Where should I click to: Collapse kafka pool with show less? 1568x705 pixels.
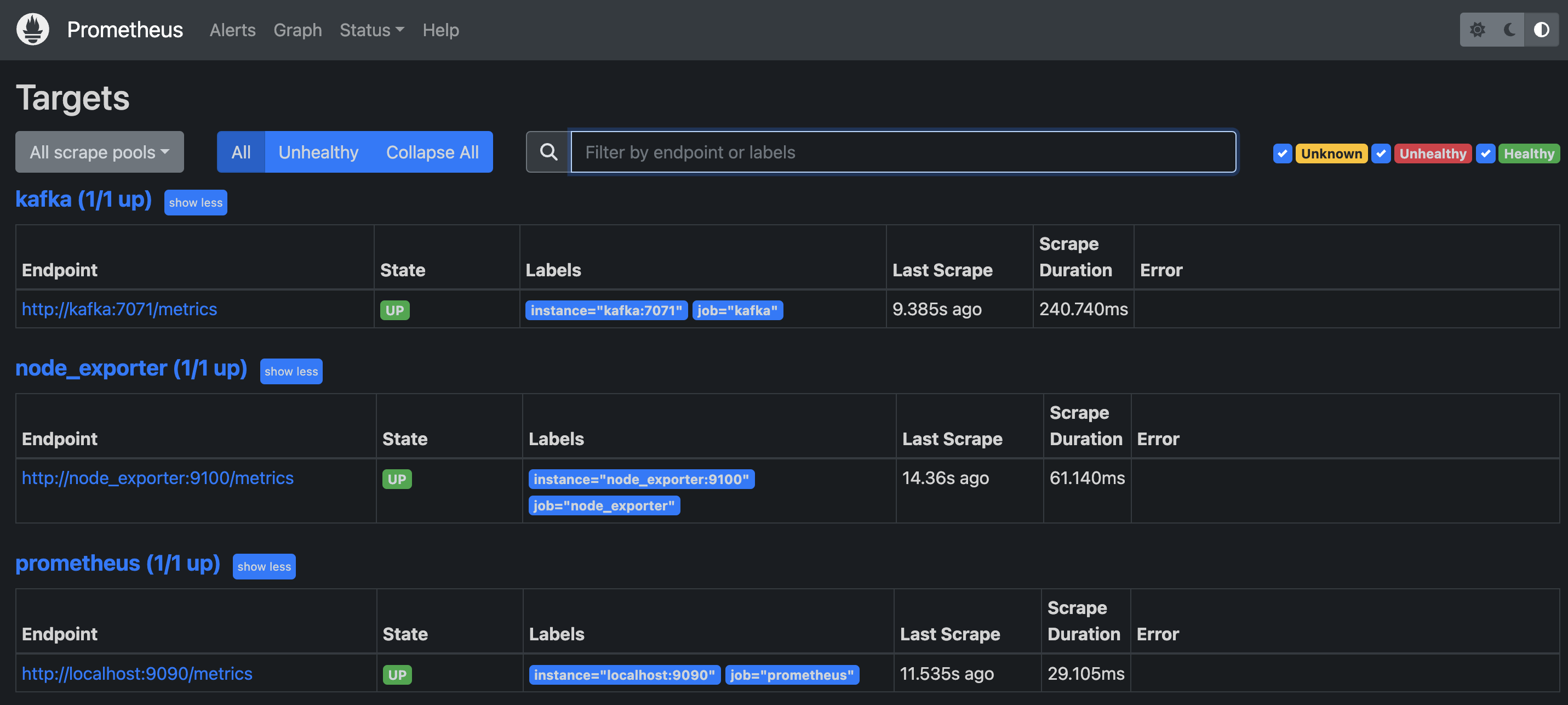click(x=196, y=202)
